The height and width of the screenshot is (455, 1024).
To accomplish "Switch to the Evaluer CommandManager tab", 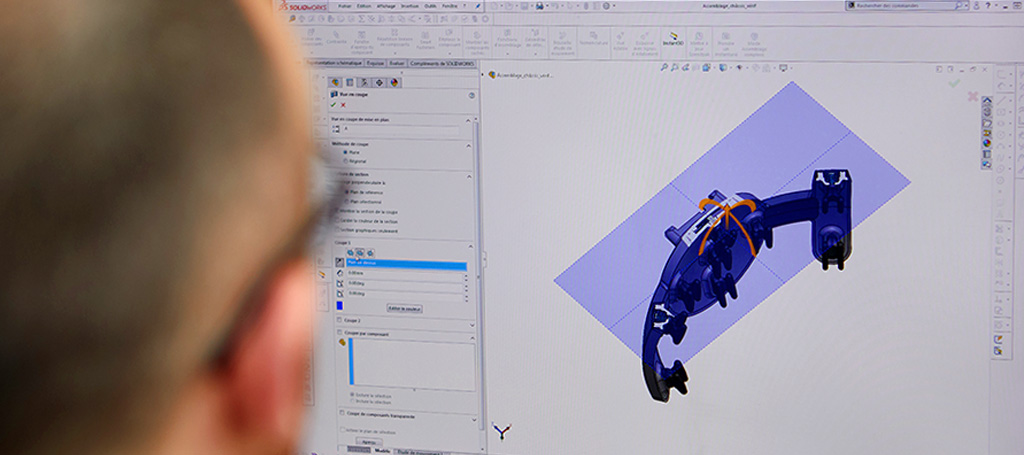I will click(x=396, y=63).
